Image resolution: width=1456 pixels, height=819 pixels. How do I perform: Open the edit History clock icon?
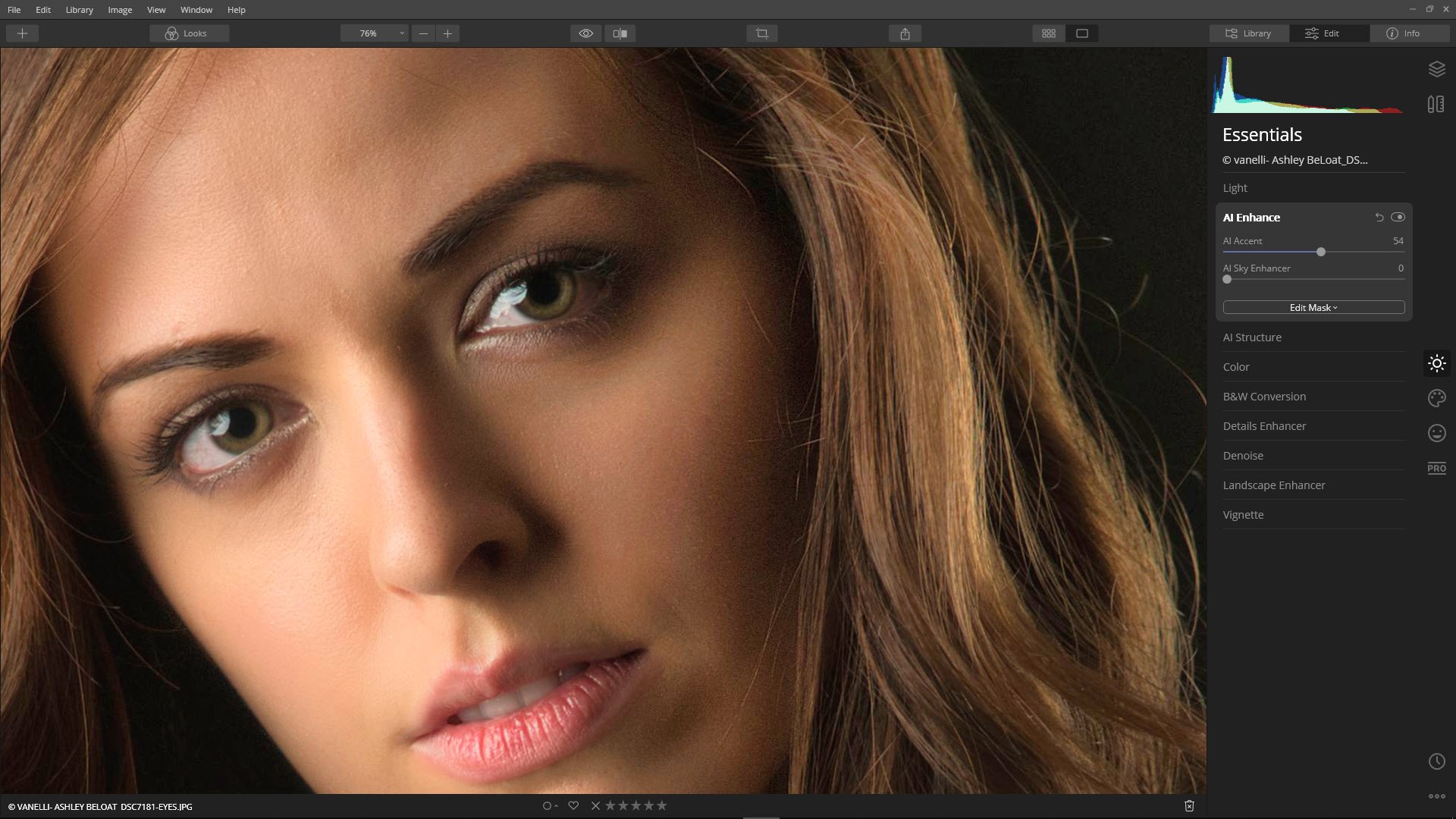point(1436,761)
